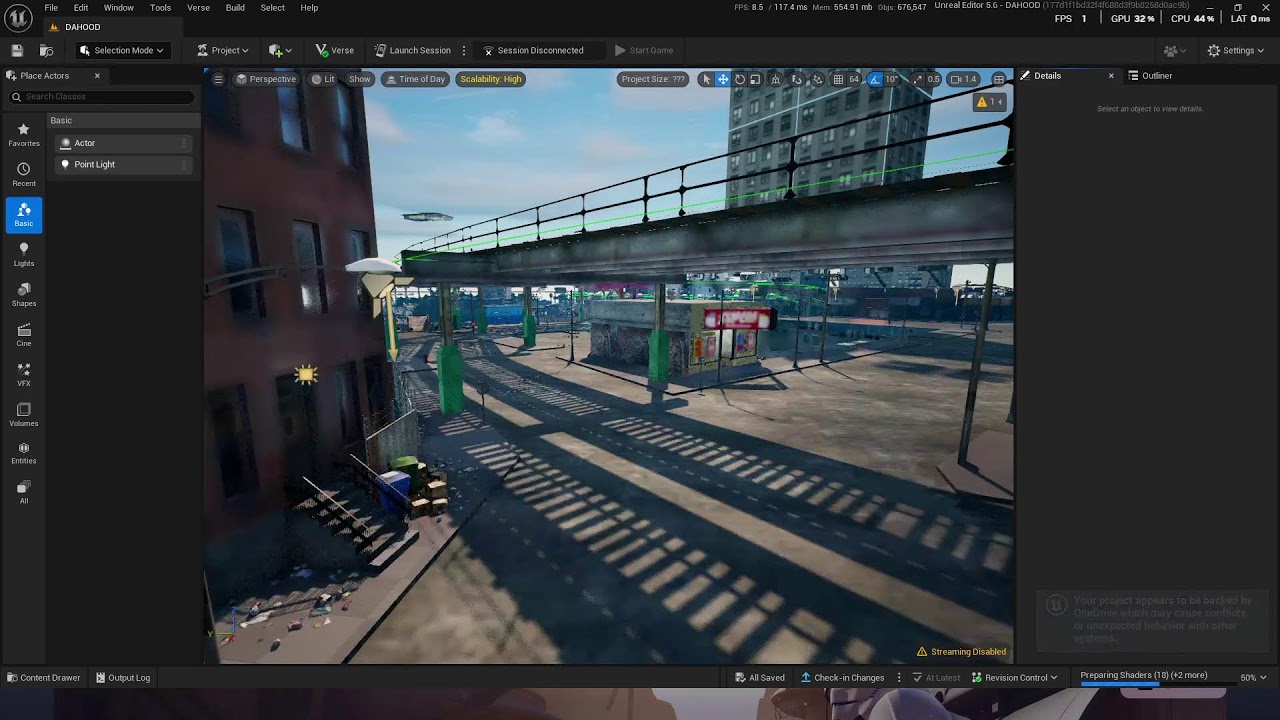Toggle scale snapping icon
The width and height of the screenshot is (1280, 720).
coord(917,79)
